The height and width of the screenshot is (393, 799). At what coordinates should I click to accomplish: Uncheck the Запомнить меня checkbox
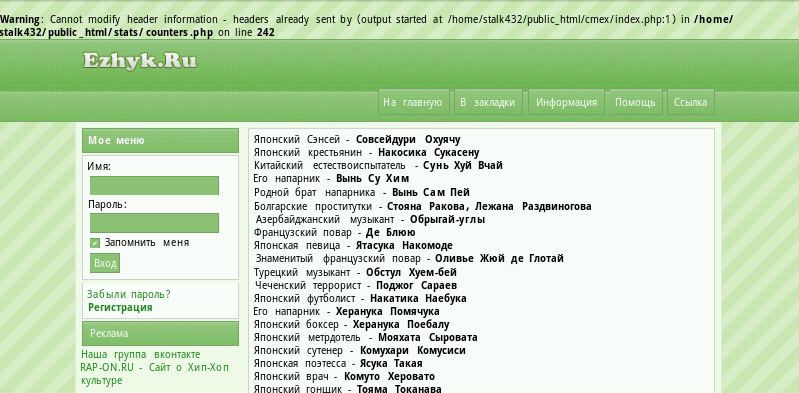[x=95, y=243]
